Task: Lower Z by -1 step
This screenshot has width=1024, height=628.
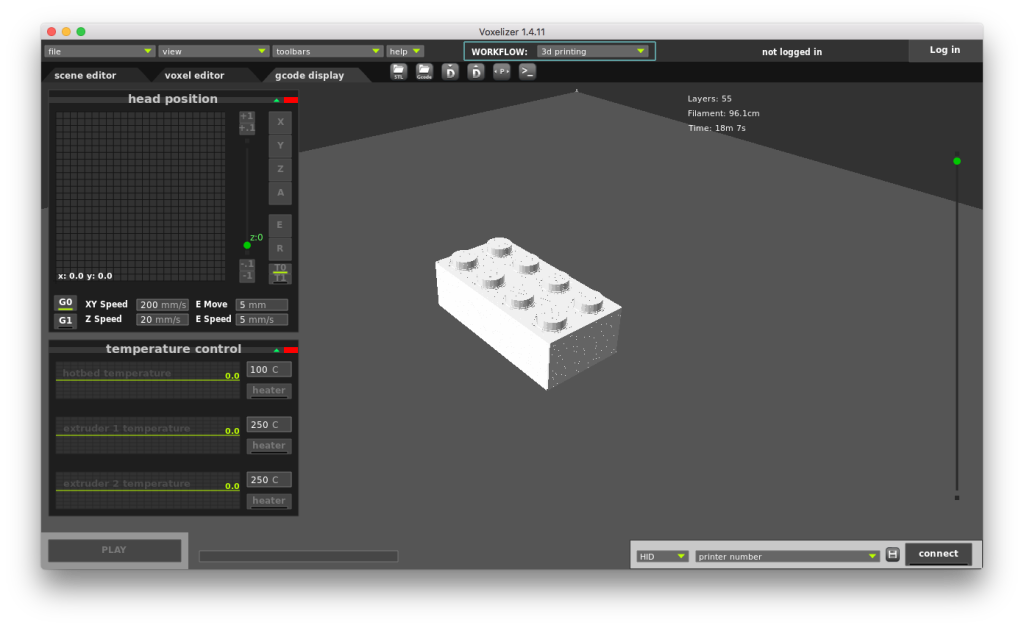Action: click(x=247, y=276)
